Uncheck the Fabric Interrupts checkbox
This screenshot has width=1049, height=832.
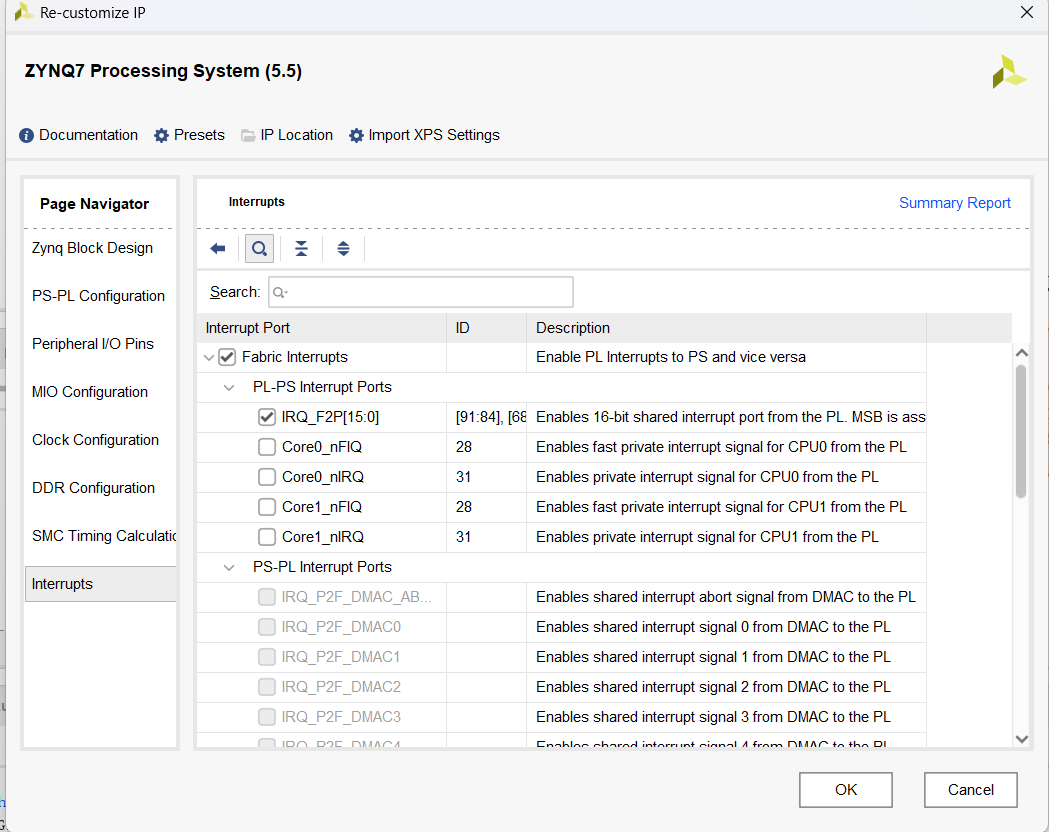[x=227, y=357]
